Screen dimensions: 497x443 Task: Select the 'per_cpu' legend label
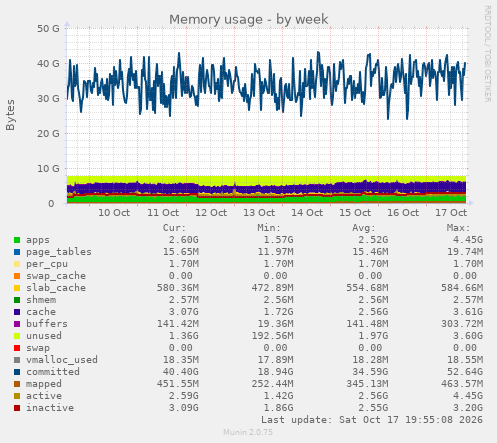pos(47,264)
